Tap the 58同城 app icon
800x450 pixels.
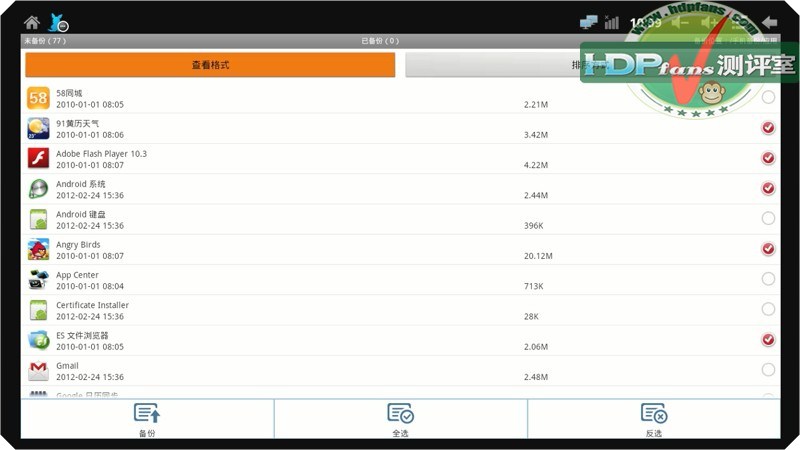38,98
